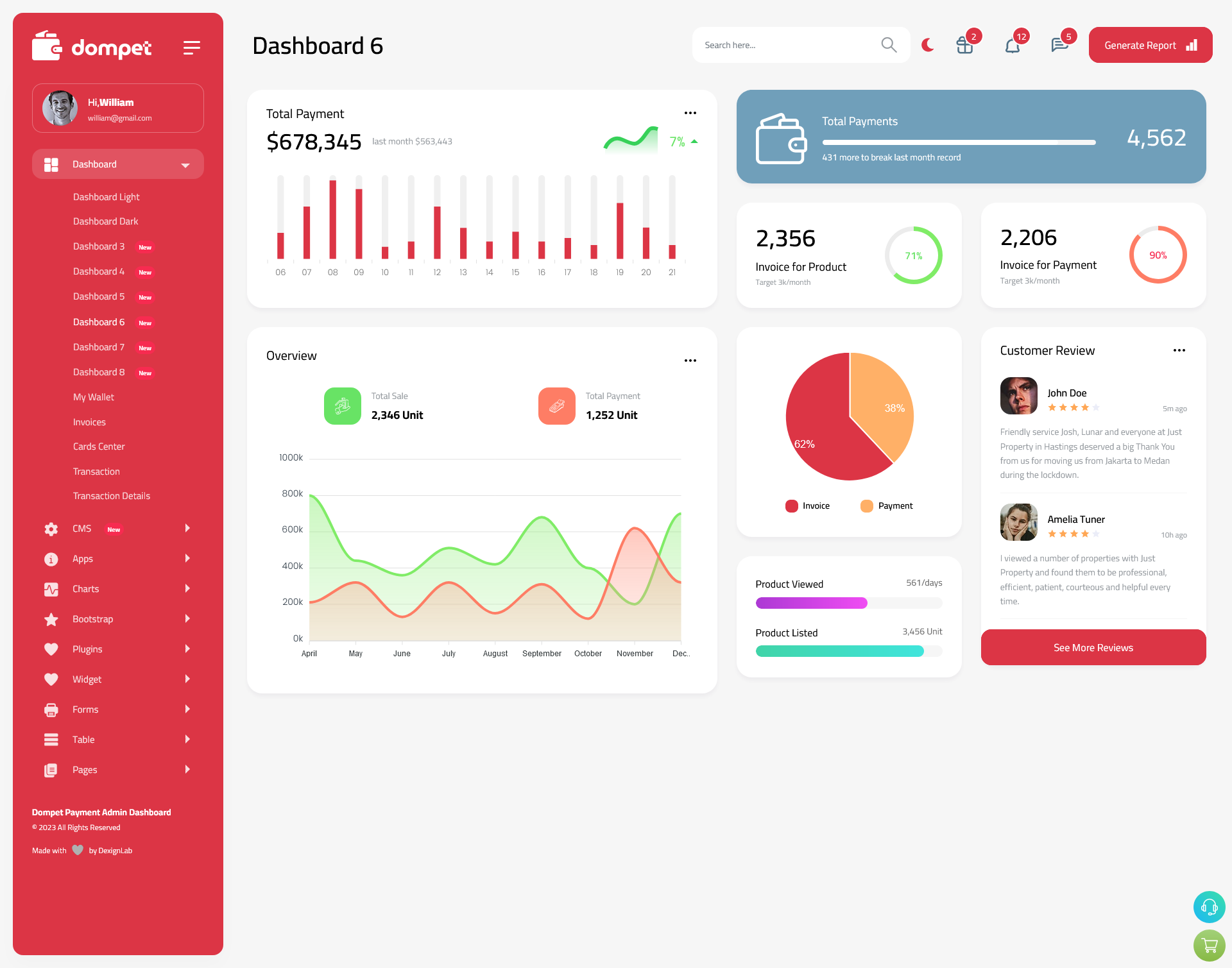1232x968 pixels.
Task: Toggle dark mode moon icon switch
Action: pyautogui.click(x=927, y=45)
